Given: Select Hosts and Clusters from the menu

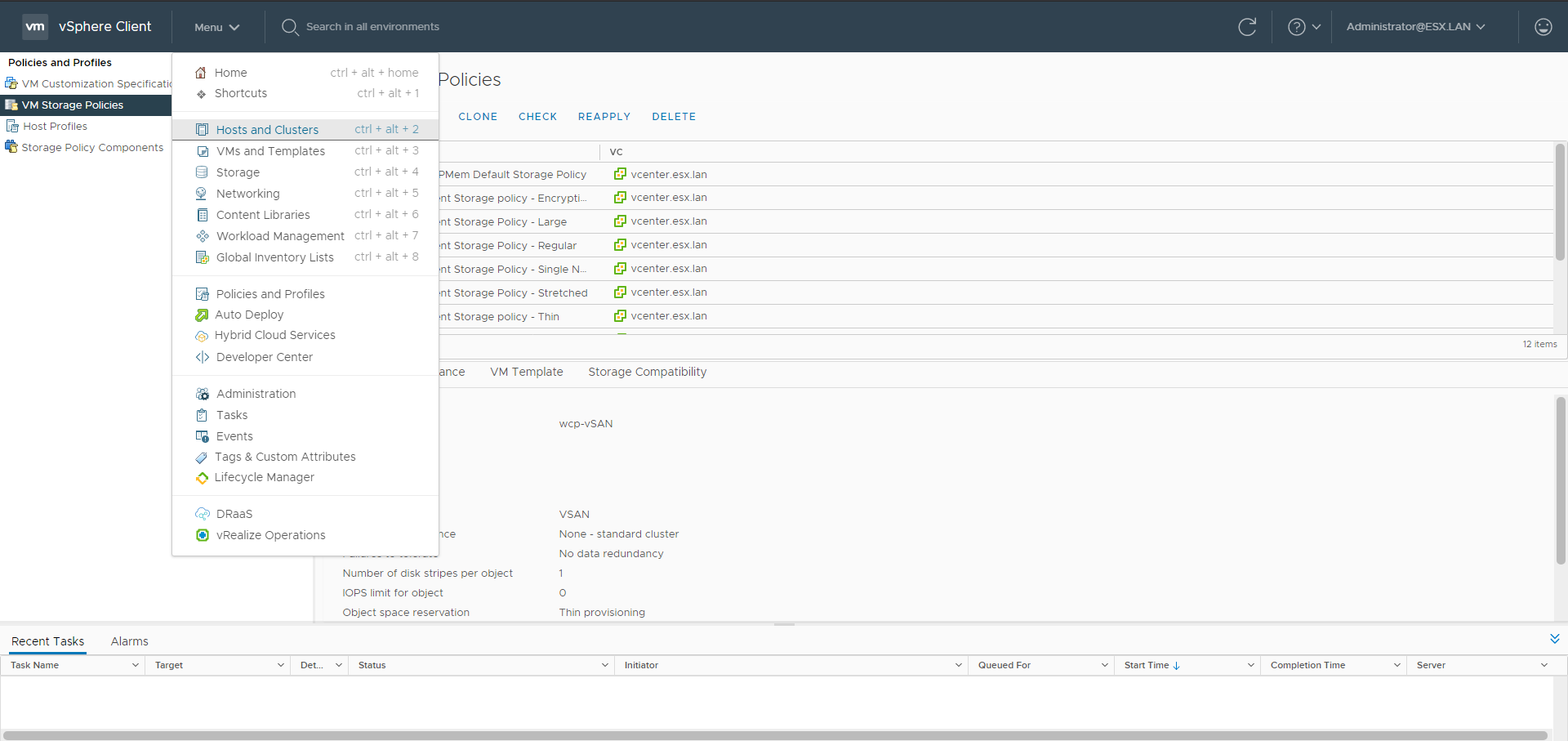Looking at the screenshot, I should tap(267, 130).
